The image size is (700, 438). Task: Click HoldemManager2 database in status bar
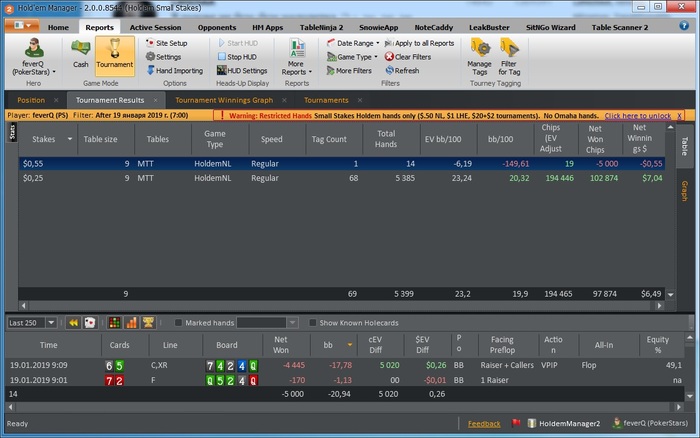coord(564,423)
